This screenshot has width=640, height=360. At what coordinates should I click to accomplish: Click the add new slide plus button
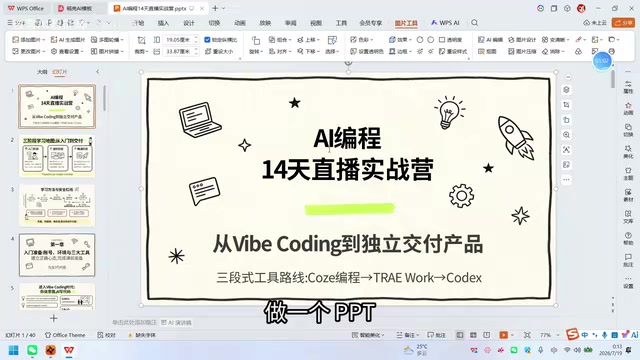tap(53, 318)
